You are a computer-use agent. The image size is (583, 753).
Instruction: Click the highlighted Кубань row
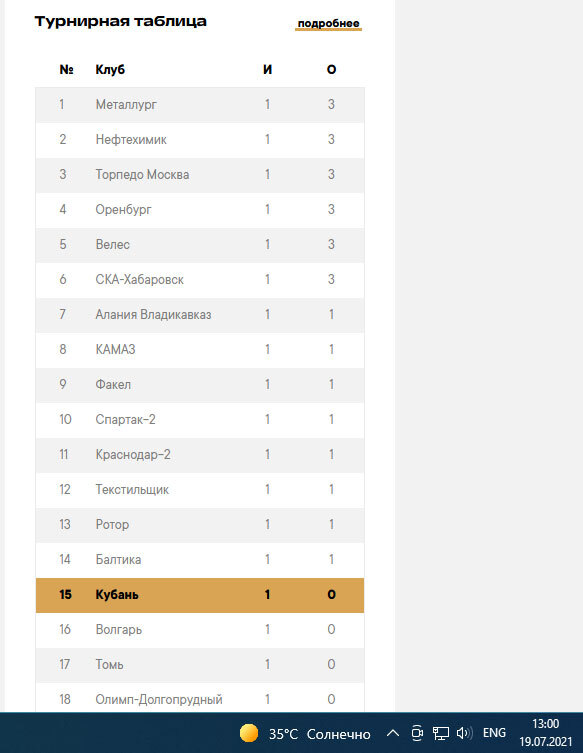click(200, 595)
